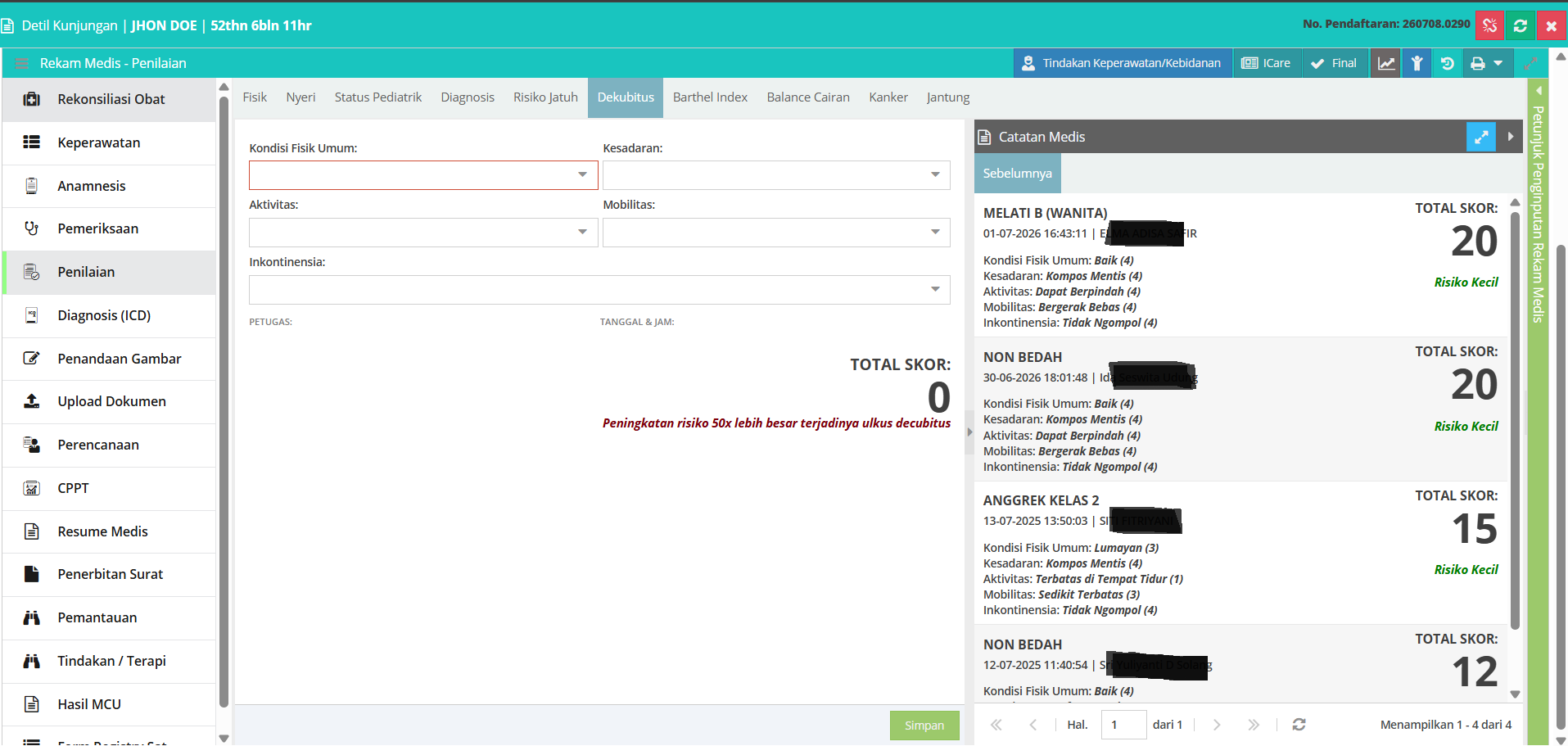
Task: Expand the Catatan Medis panel with blue arrows icon
Action: point(1481,137)
